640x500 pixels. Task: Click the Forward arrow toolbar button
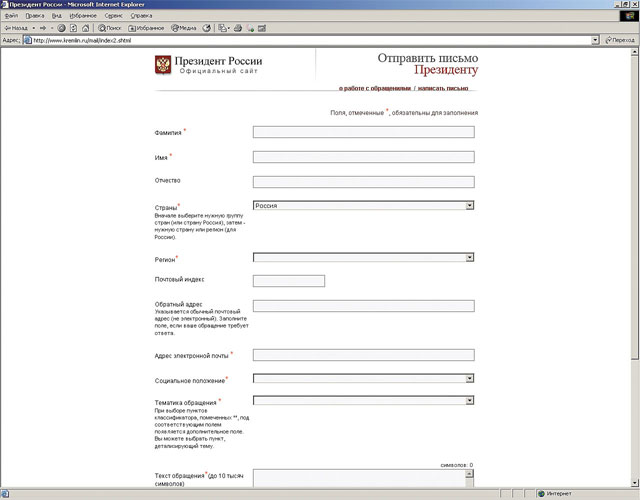coord(43,28)
